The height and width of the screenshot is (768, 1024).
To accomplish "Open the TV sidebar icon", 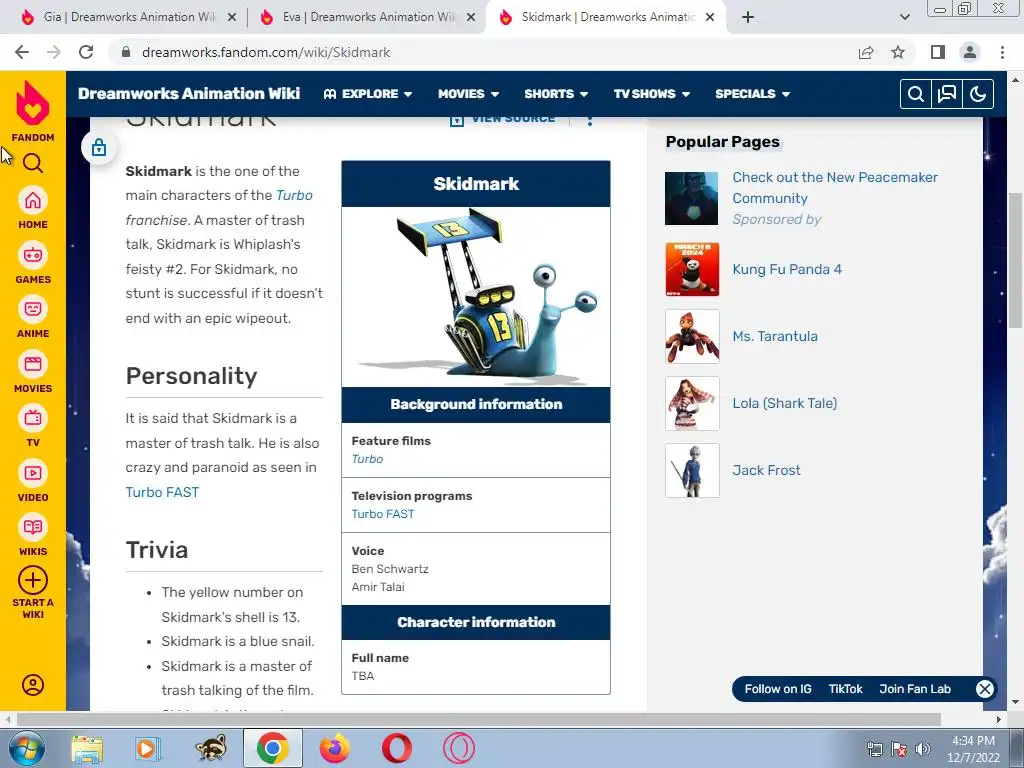I will [x=33, y=418].
